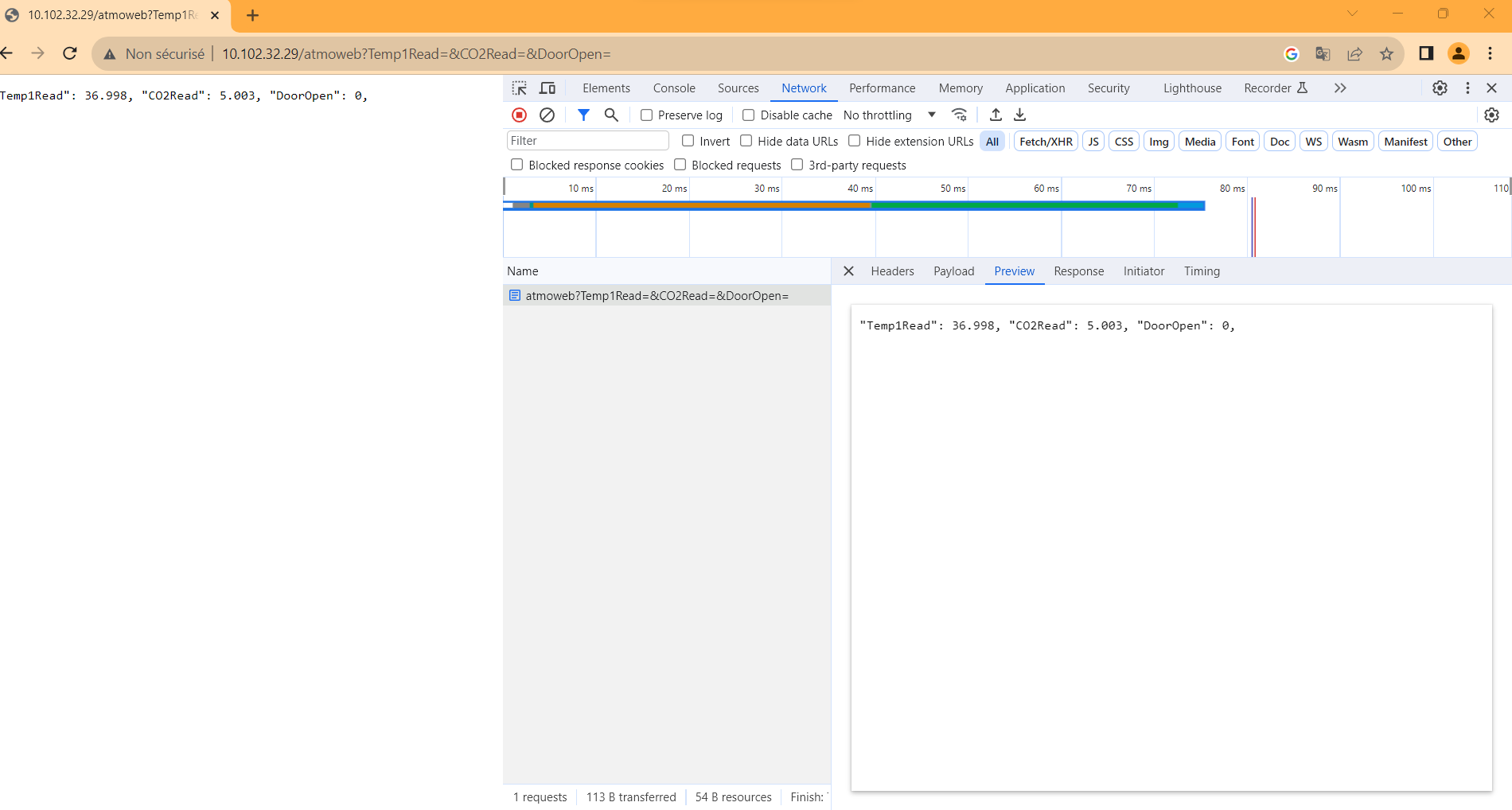Toggle the device toolbar icon
This screenshot has height=810, width=1512.
(548, 88)
